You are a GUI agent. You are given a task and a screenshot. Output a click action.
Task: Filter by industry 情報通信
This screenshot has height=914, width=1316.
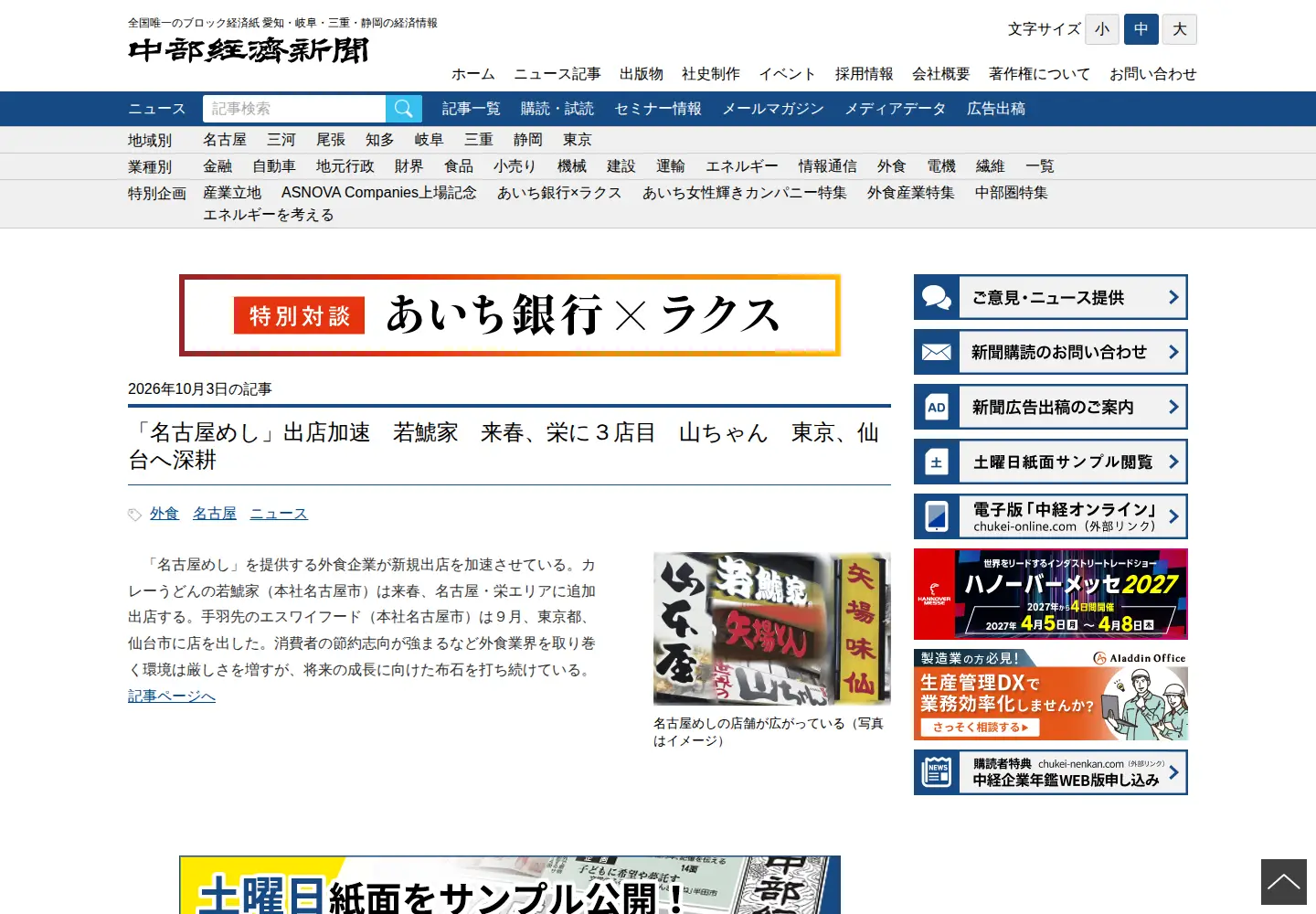pos(828,166)
